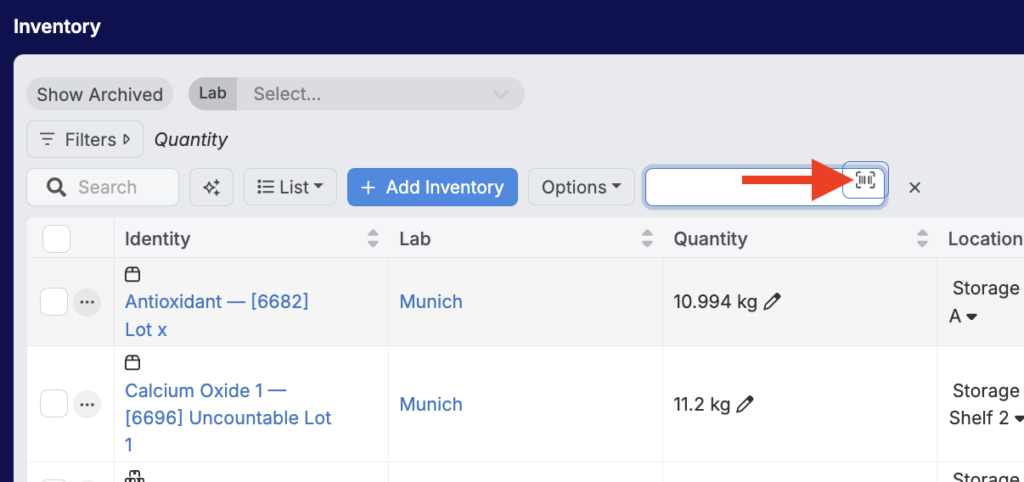Open the List view dropdown
The height and width of the screenshot is (482, 1024).
290,187
